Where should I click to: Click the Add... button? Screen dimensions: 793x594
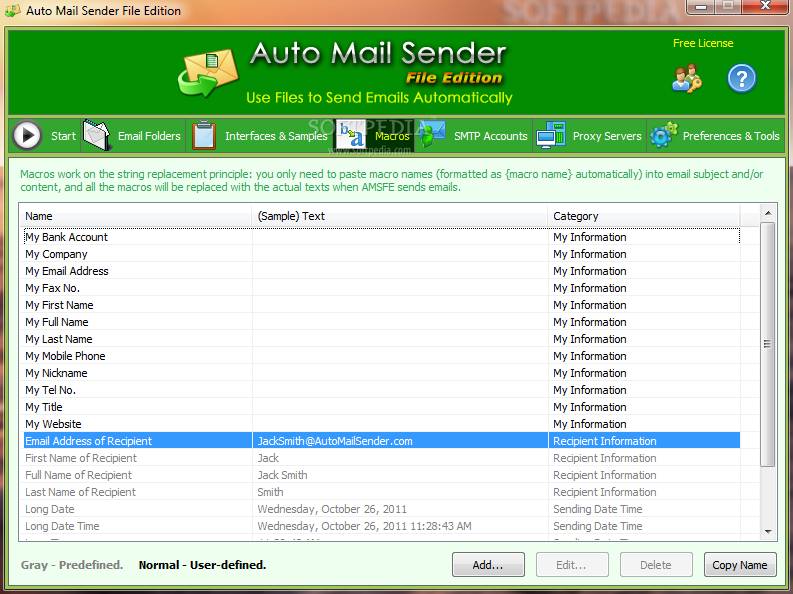[x=488, y=565]
